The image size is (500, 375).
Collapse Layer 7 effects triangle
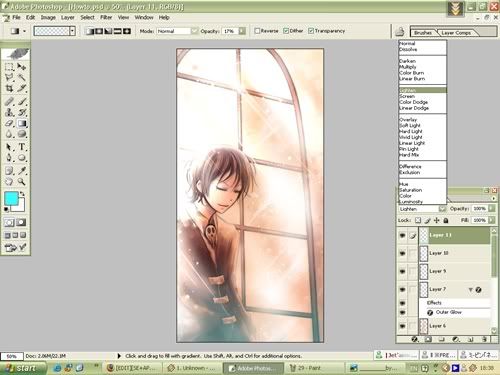[x=470, y=290]
